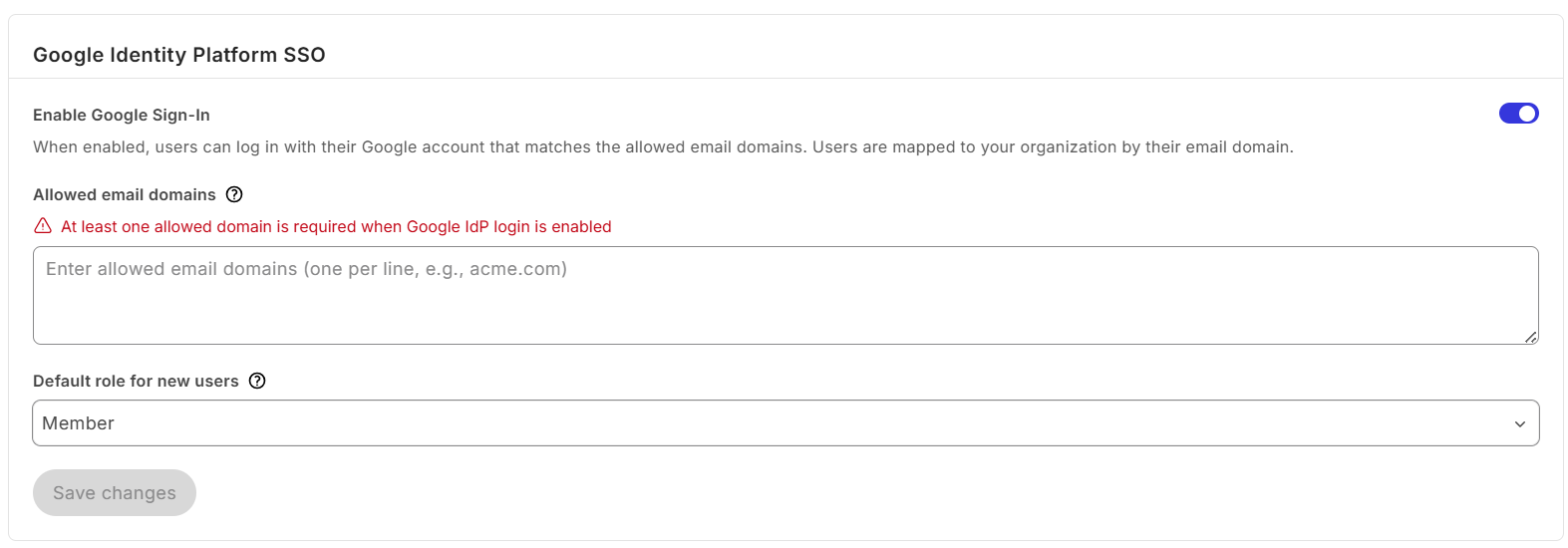Click the red domain required error message
Viewport: 1568px width, 548px height.
coord(336,226)
